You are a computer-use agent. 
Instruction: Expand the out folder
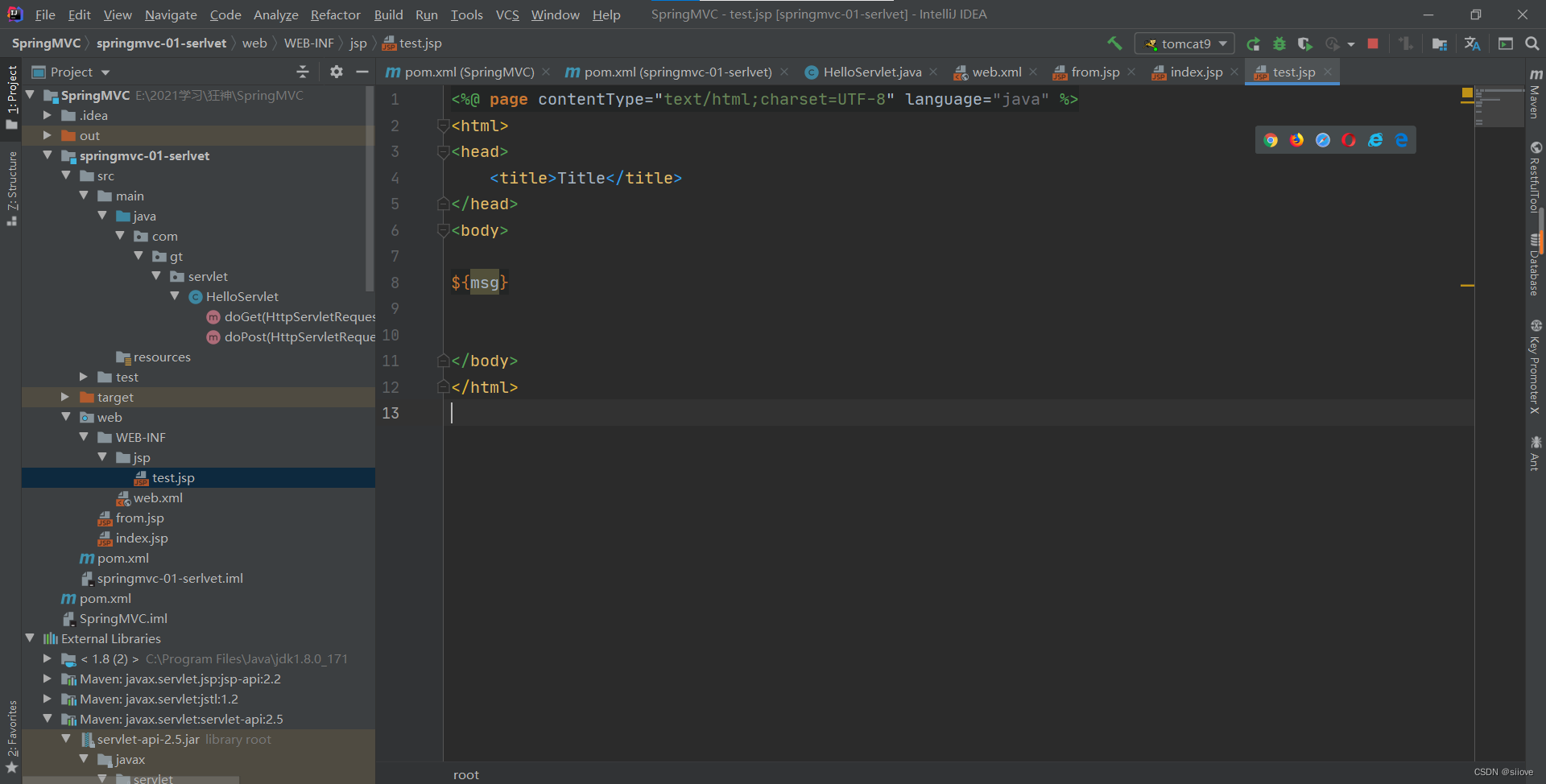click(x=47, y=135)
